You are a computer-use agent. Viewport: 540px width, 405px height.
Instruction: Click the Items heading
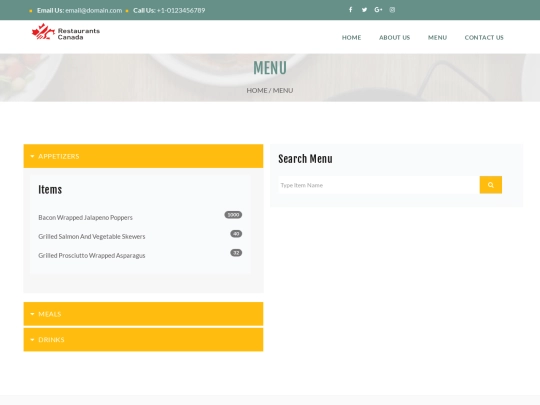tap(50, 189)
